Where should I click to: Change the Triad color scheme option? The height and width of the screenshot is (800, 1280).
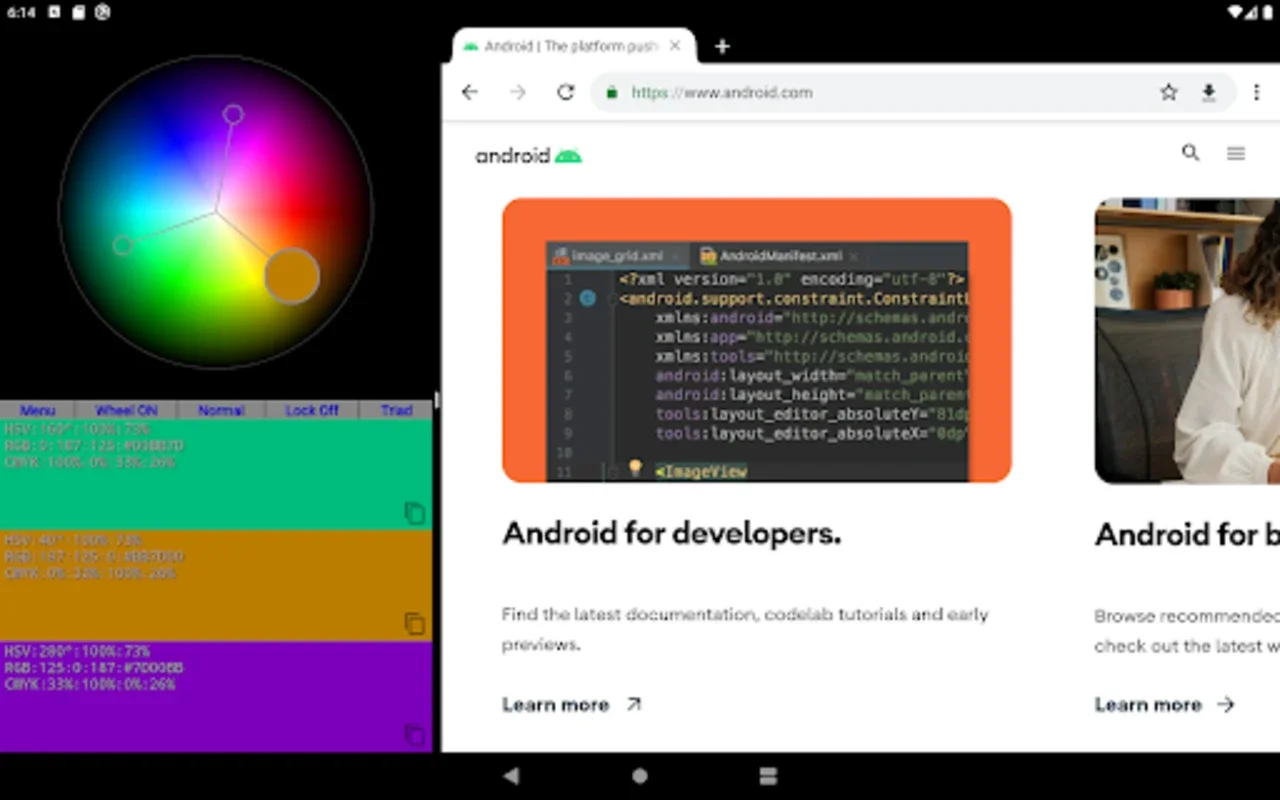396,410
